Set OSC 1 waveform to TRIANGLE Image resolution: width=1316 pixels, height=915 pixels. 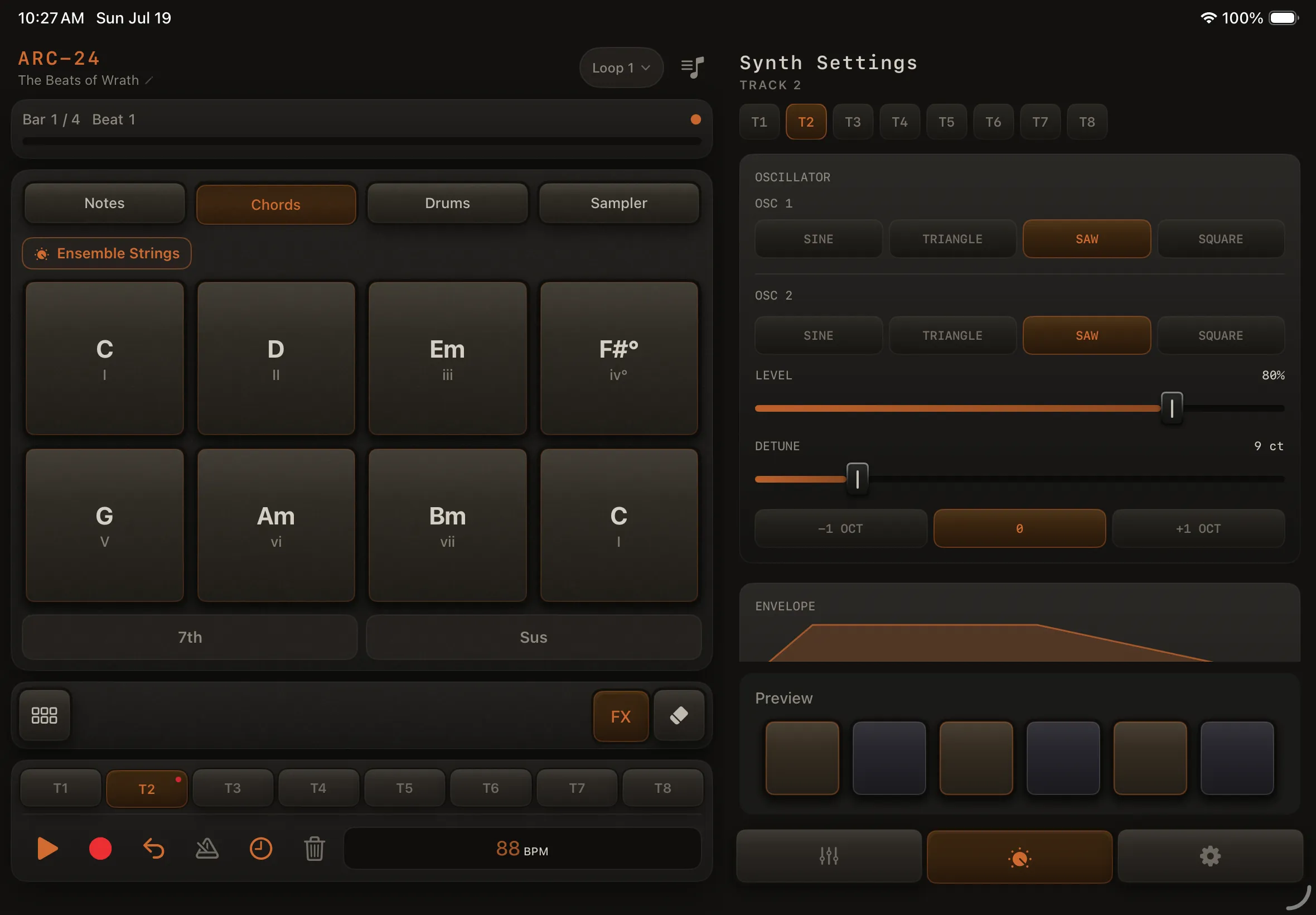tap(952, 239)
